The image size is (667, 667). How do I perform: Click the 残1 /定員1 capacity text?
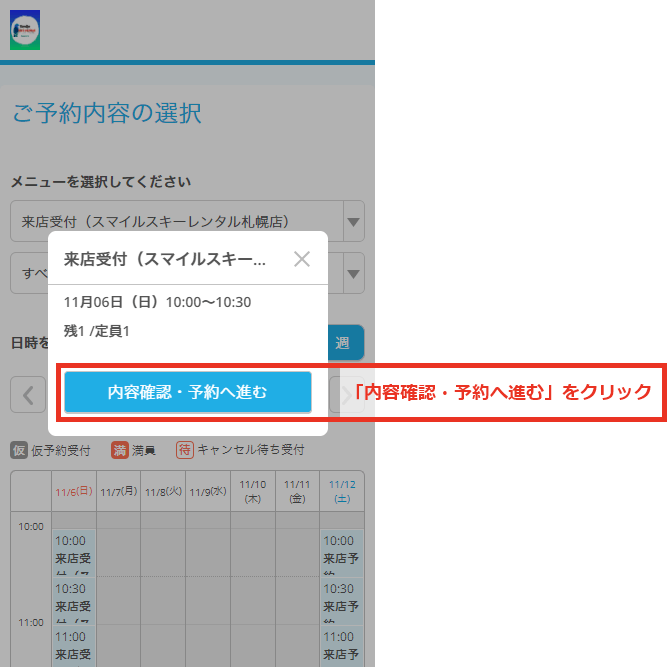click(97, 331)
